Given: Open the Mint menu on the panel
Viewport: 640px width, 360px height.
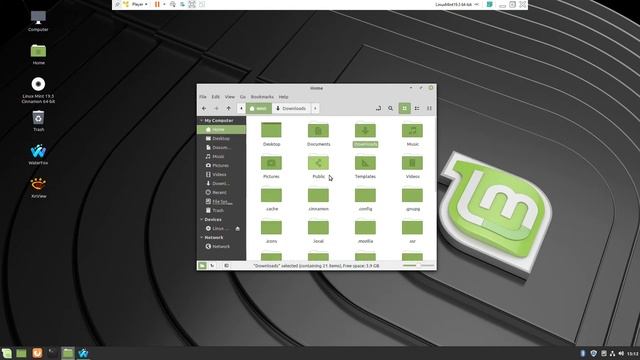Looking at the screenshot, I should tap(7, 353).
